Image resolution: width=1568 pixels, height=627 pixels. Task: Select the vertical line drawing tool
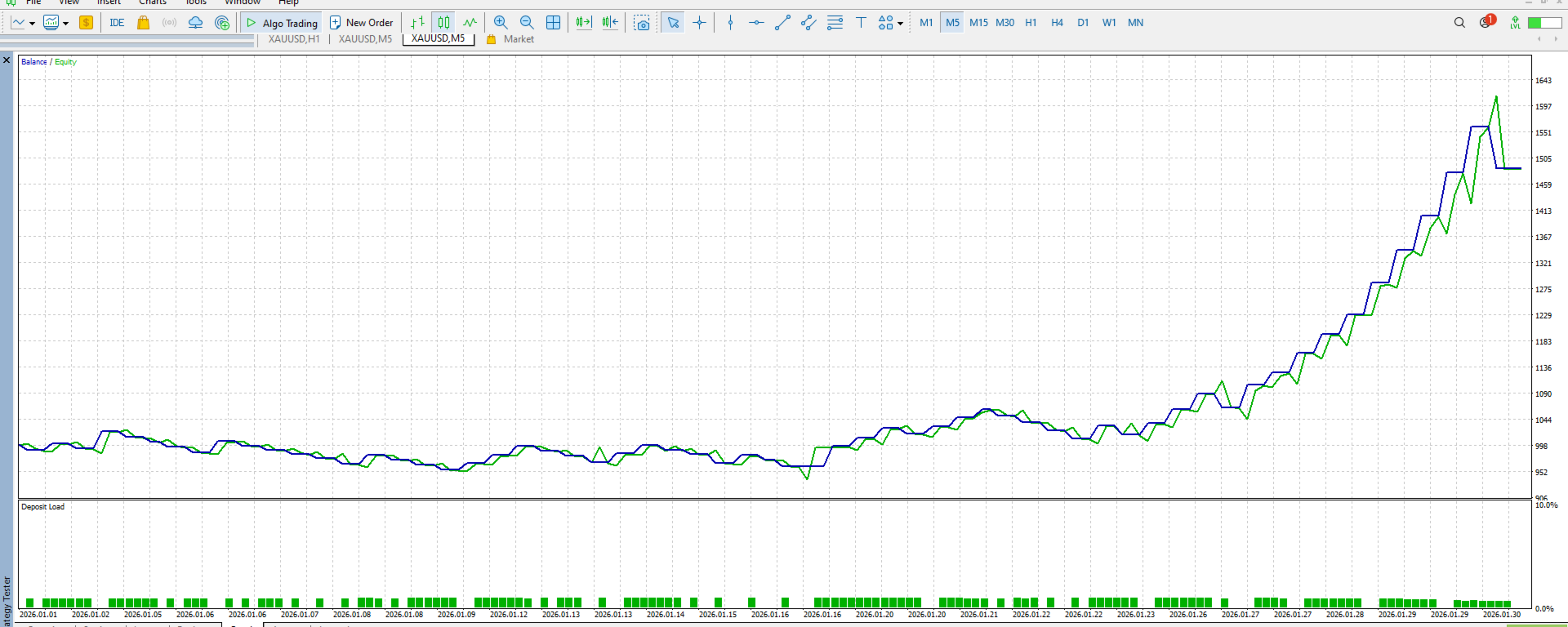click(x=730, y=23)
